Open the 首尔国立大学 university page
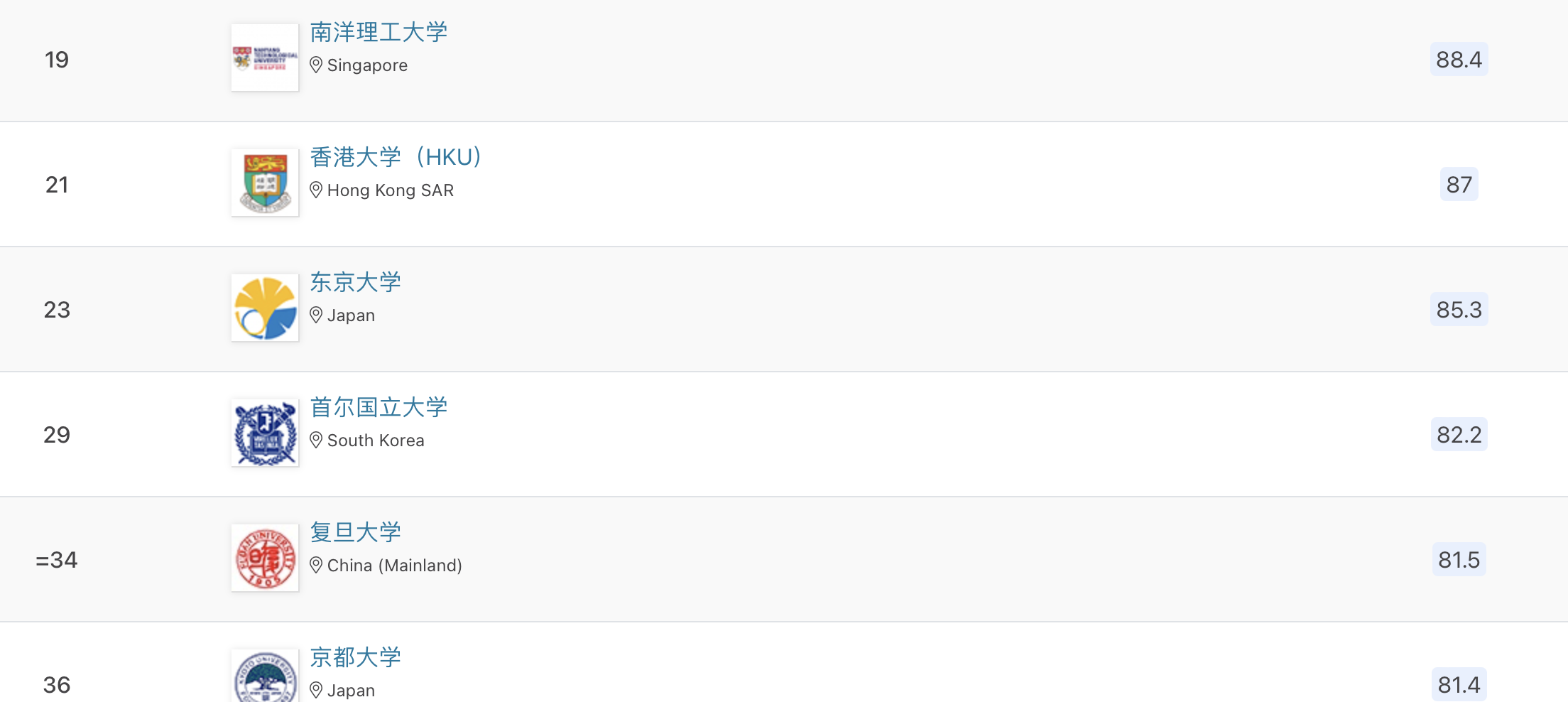The image size is (1568, 702). (379, 407)
